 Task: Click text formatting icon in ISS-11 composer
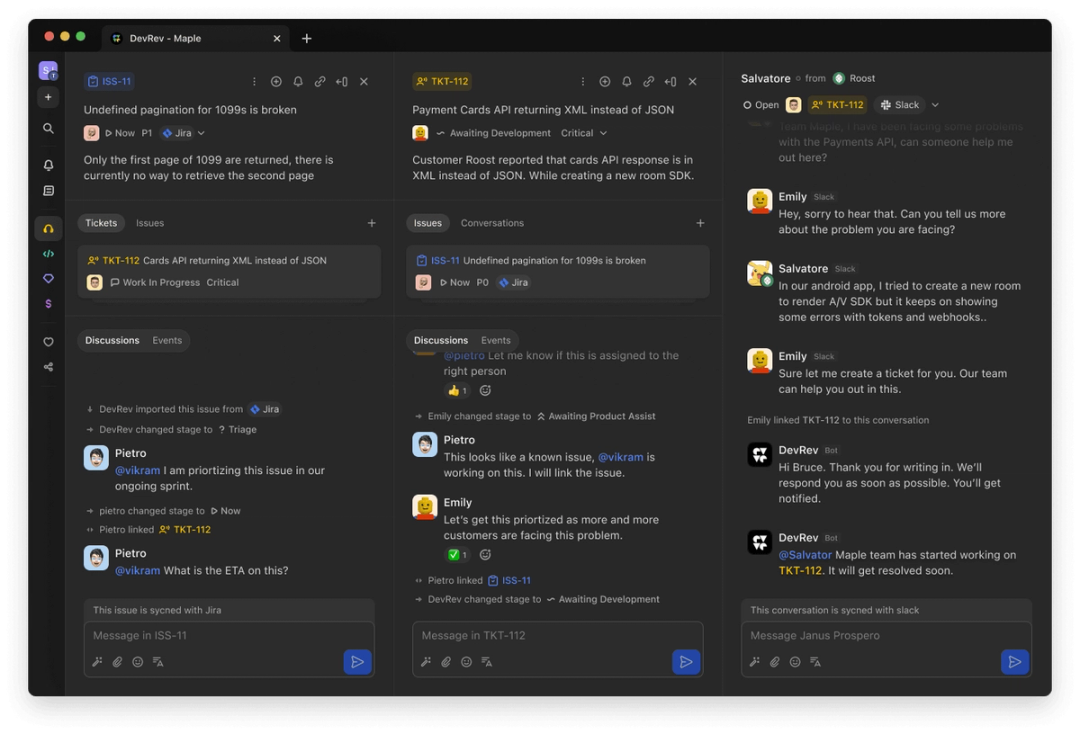[158, 662]
